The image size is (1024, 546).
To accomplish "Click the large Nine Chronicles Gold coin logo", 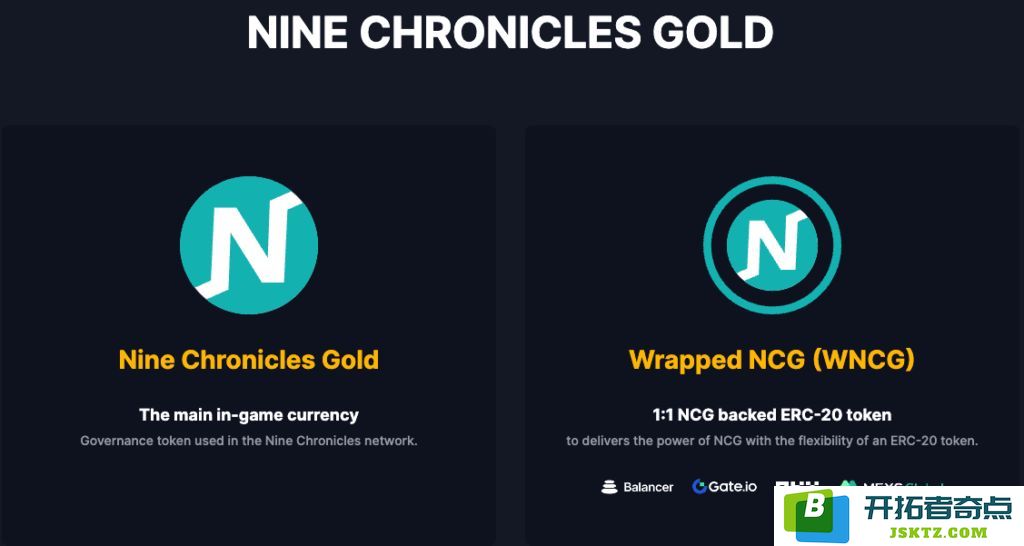I will (249, 245).
